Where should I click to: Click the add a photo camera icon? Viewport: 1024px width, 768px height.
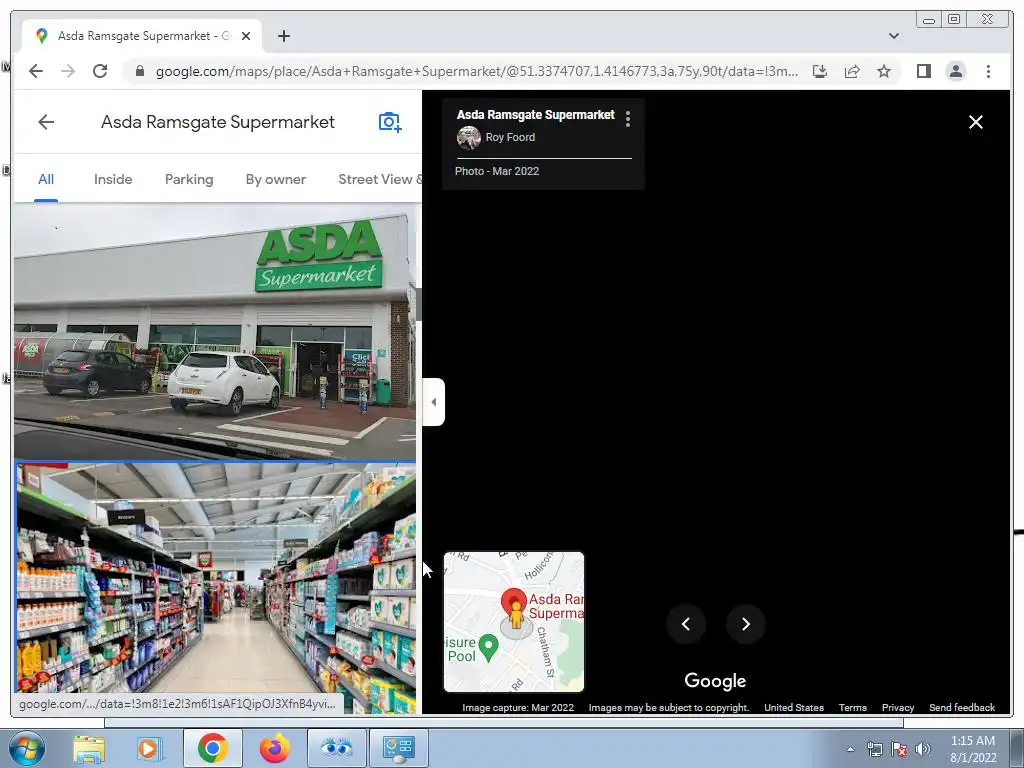coord(390,121)
